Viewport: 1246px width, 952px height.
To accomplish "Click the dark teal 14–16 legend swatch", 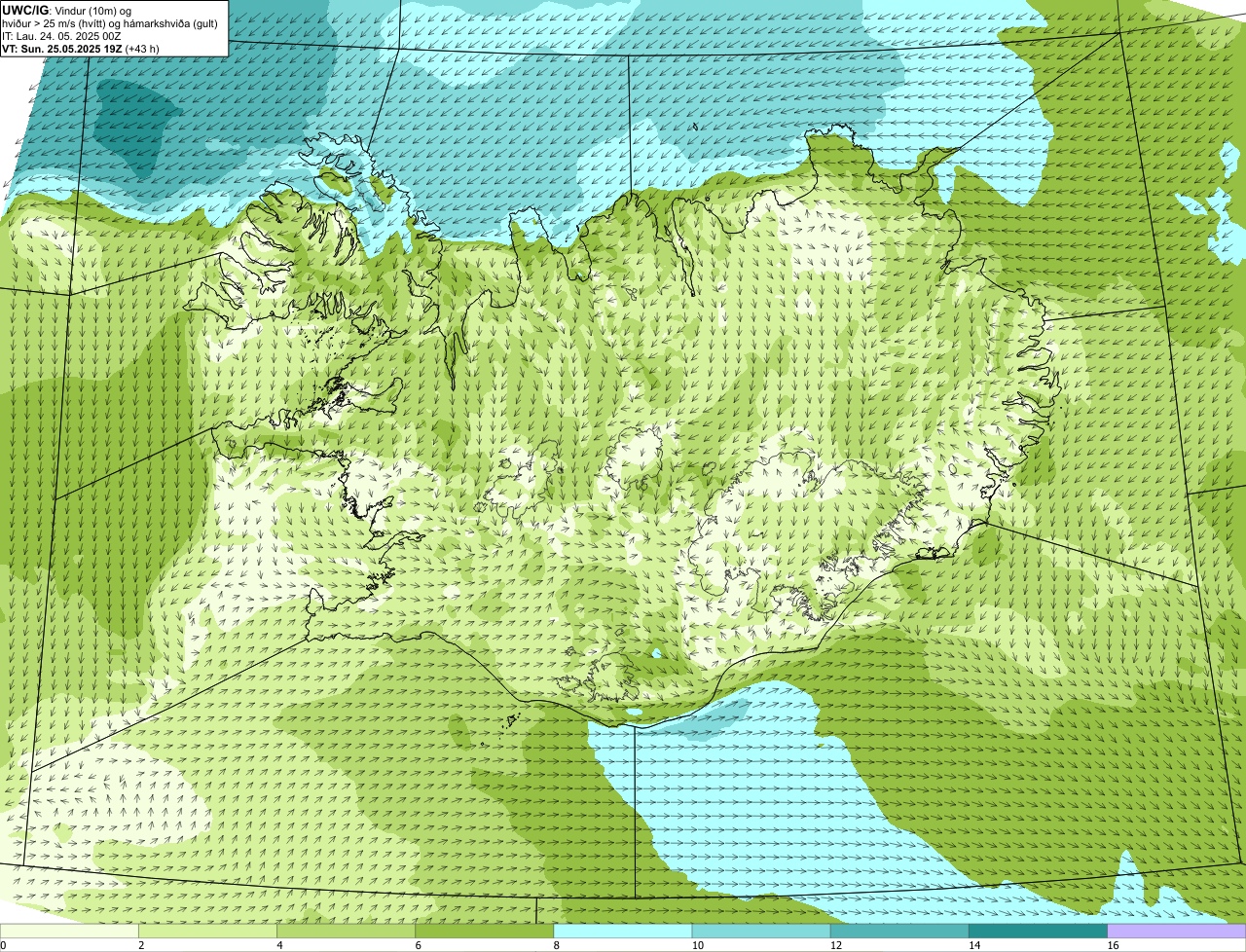I will click(1039, 932).
